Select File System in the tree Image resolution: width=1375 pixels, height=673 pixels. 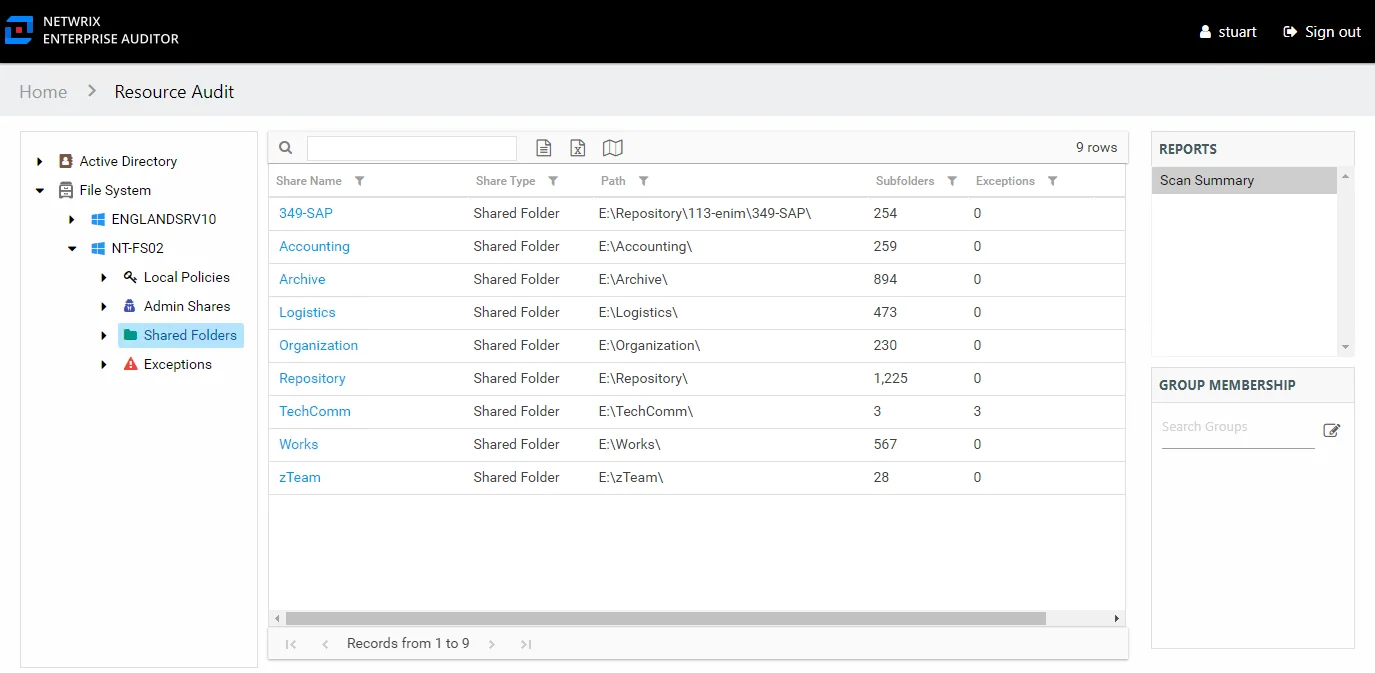coord(115,190)
